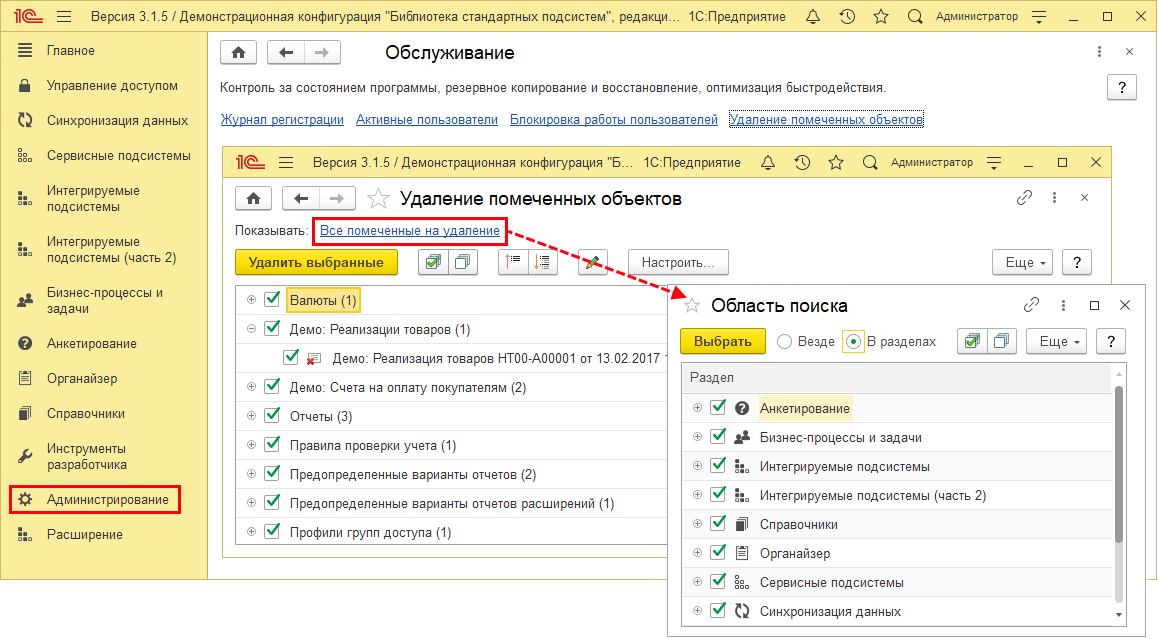Collapse Демо: Реализации товаров group
The image size is (1159, 639).
[x=251, y=328]
